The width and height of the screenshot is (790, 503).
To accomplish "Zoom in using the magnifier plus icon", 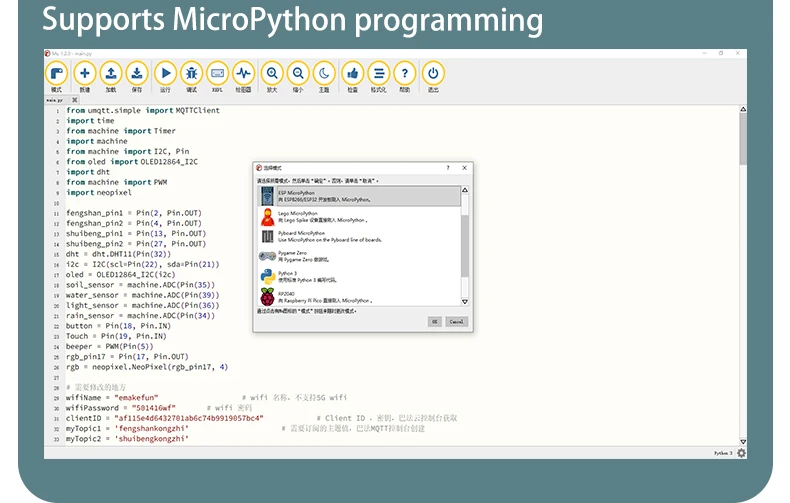I will (272, 74).
